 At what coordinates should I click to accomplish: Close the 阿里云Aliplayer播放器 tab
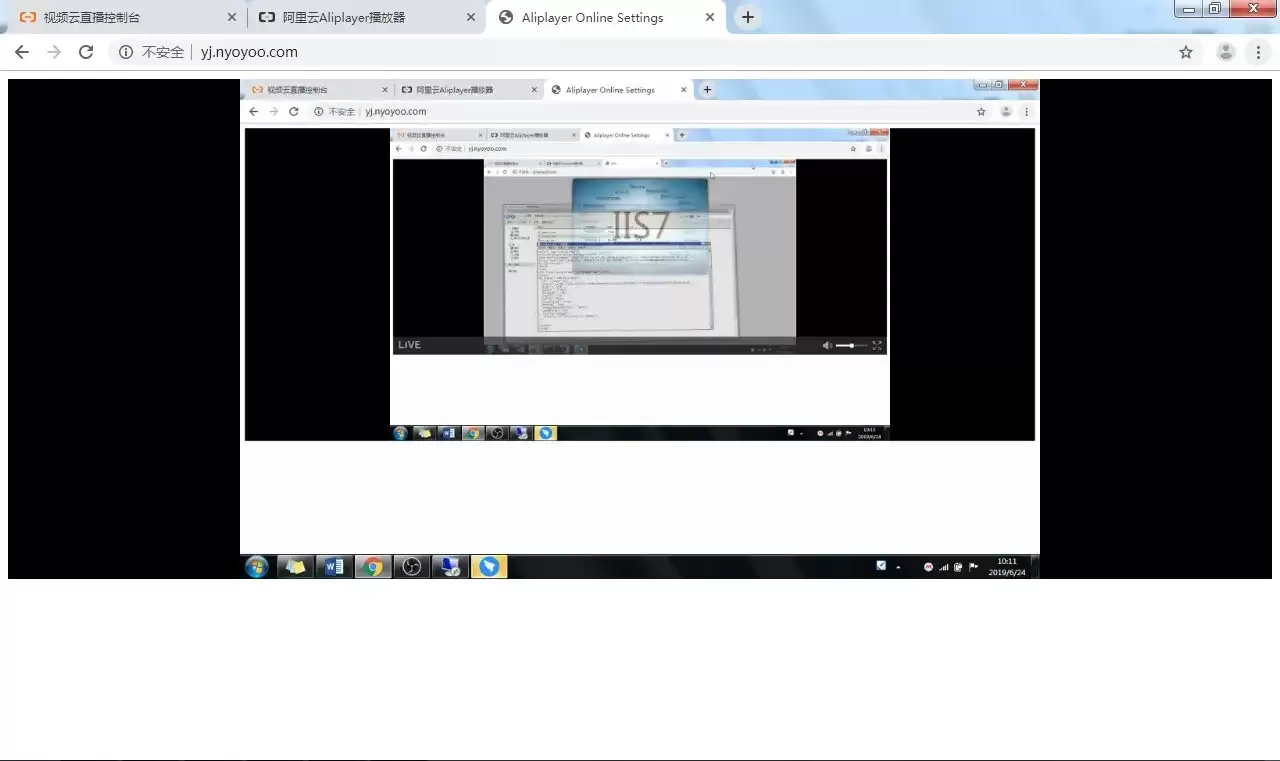point(471,17)
